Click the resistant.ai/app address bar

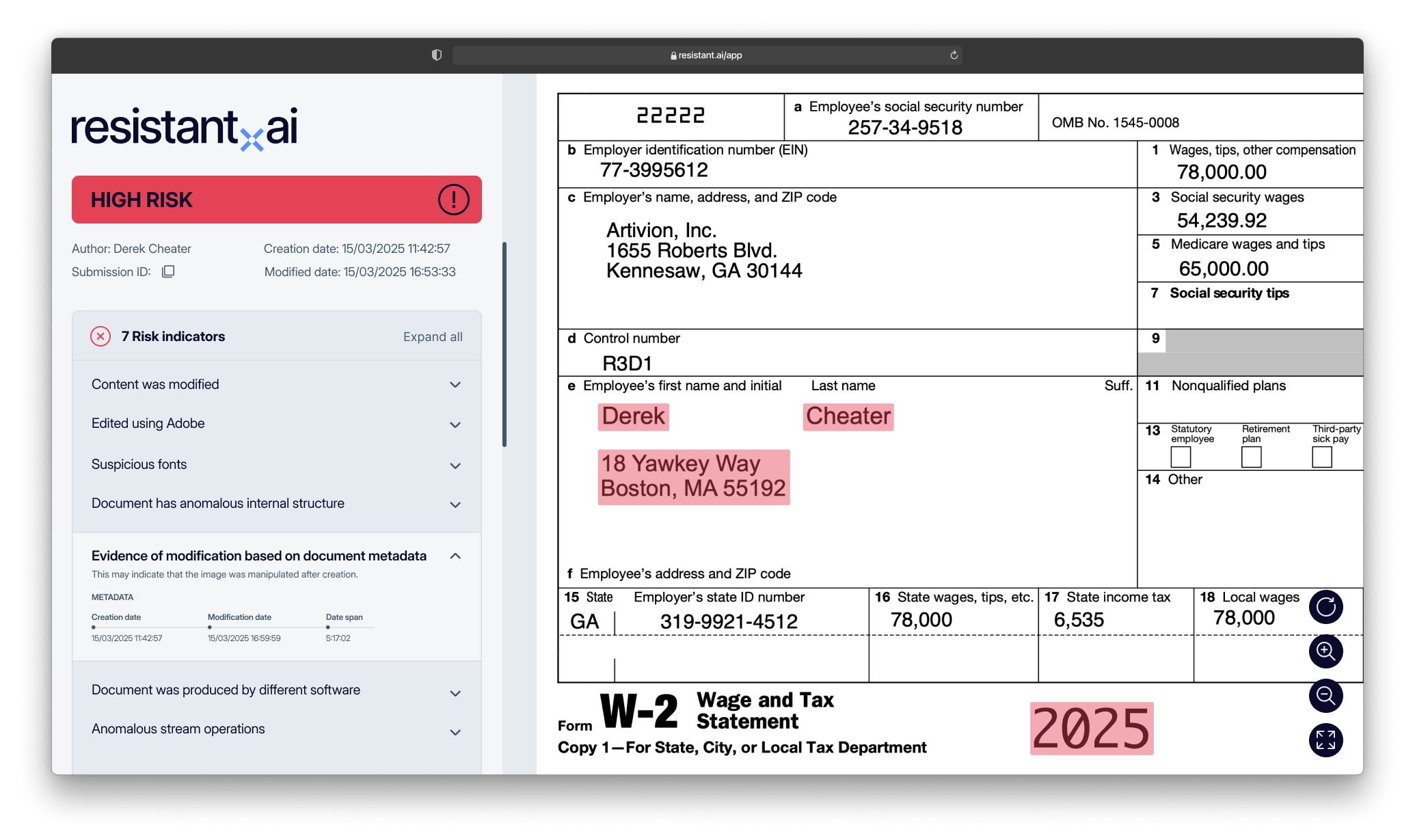click(707, 55)
